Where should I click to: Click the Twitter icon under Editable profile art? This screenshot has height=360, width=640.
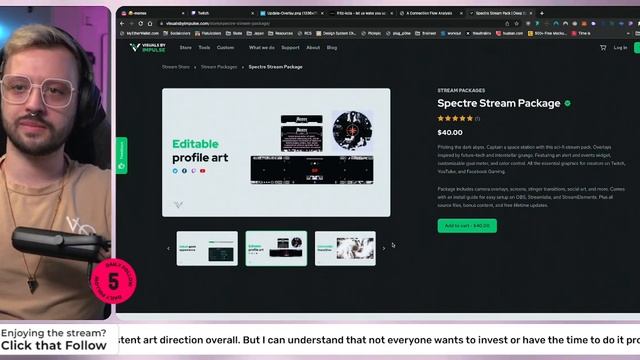[x=175, y=171]
